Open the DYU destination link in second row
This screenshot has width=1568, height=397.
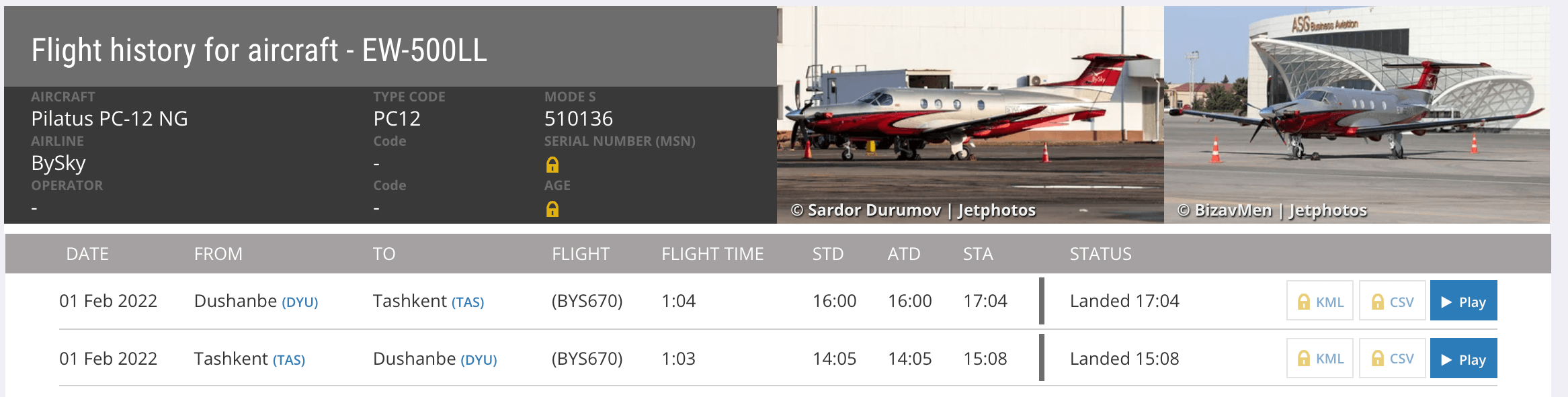point(479,360)
